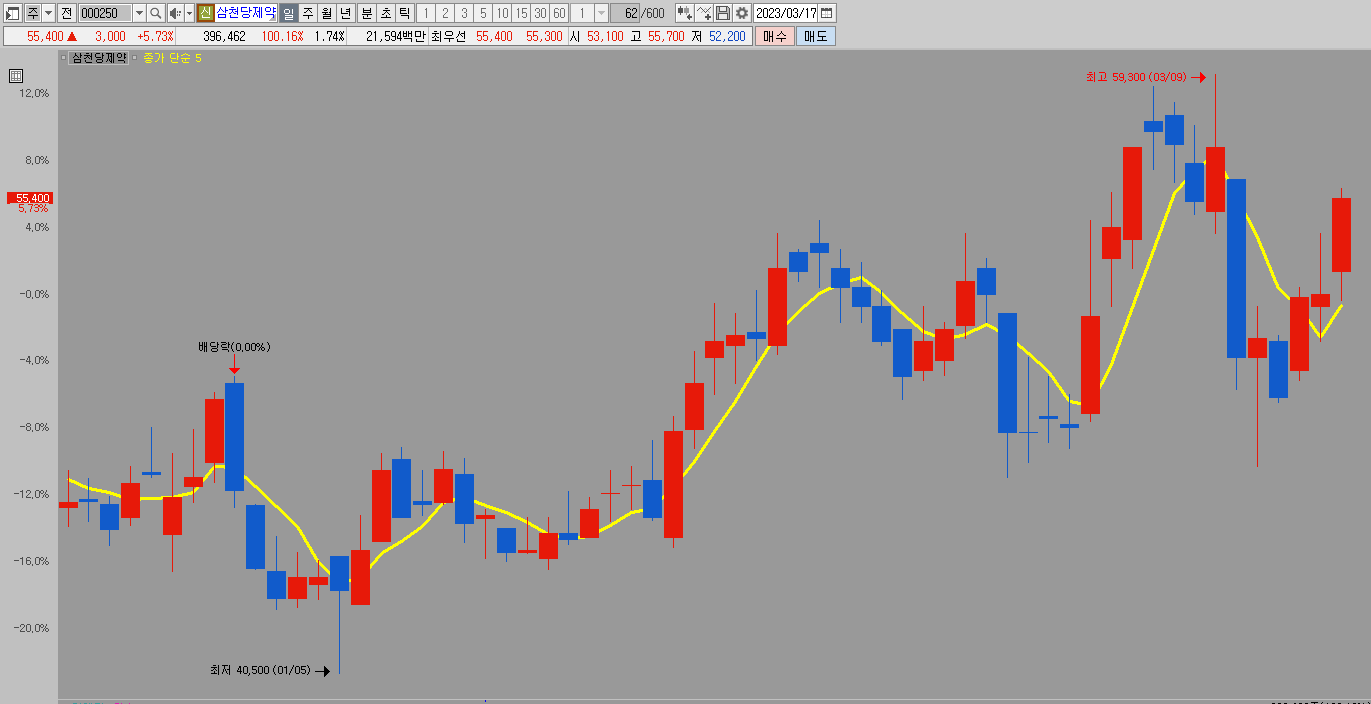Select the 30 interval preset button
The image size is (1371, 704).
(540, 13)
